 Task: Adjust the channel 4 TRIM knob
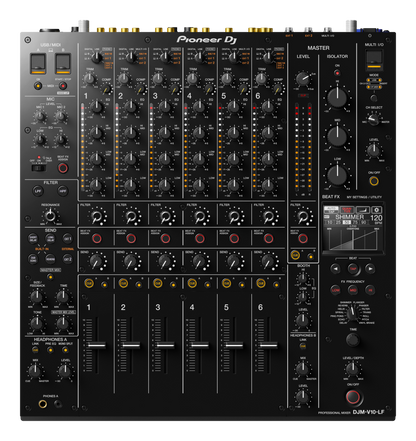[x=193, y=79]
